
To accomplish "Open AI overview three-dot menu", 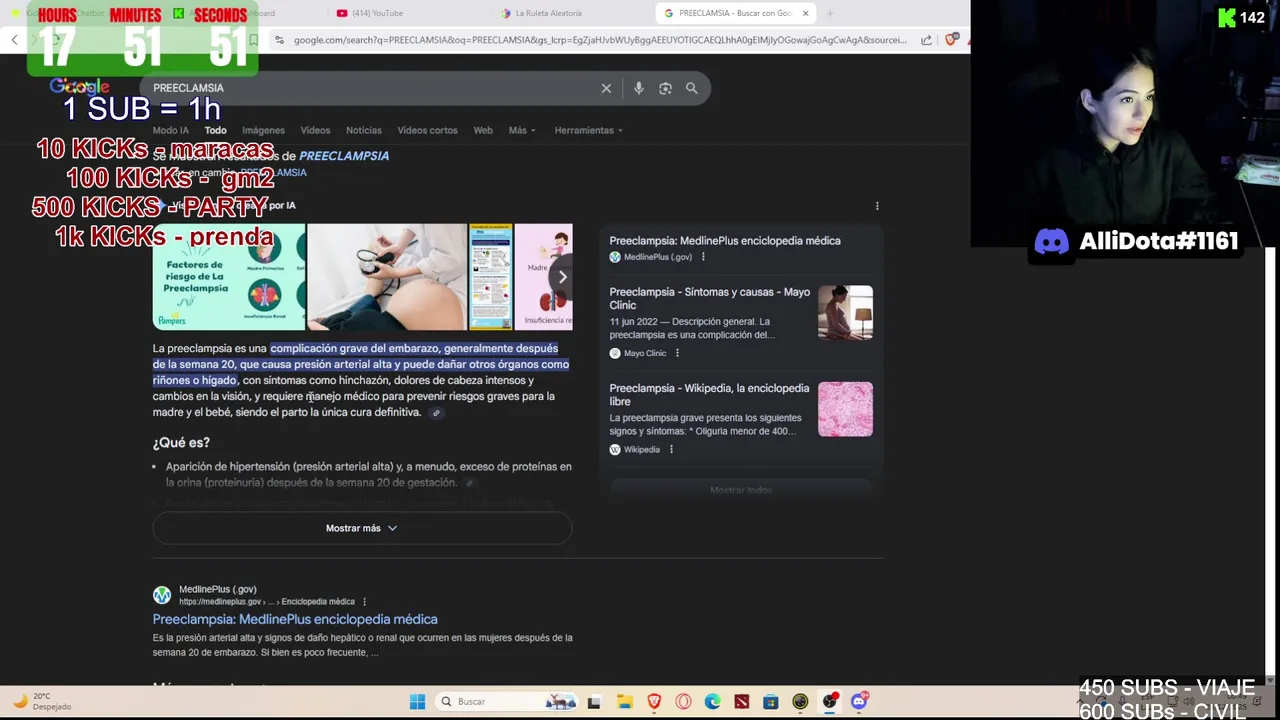I will pos(877,206).
